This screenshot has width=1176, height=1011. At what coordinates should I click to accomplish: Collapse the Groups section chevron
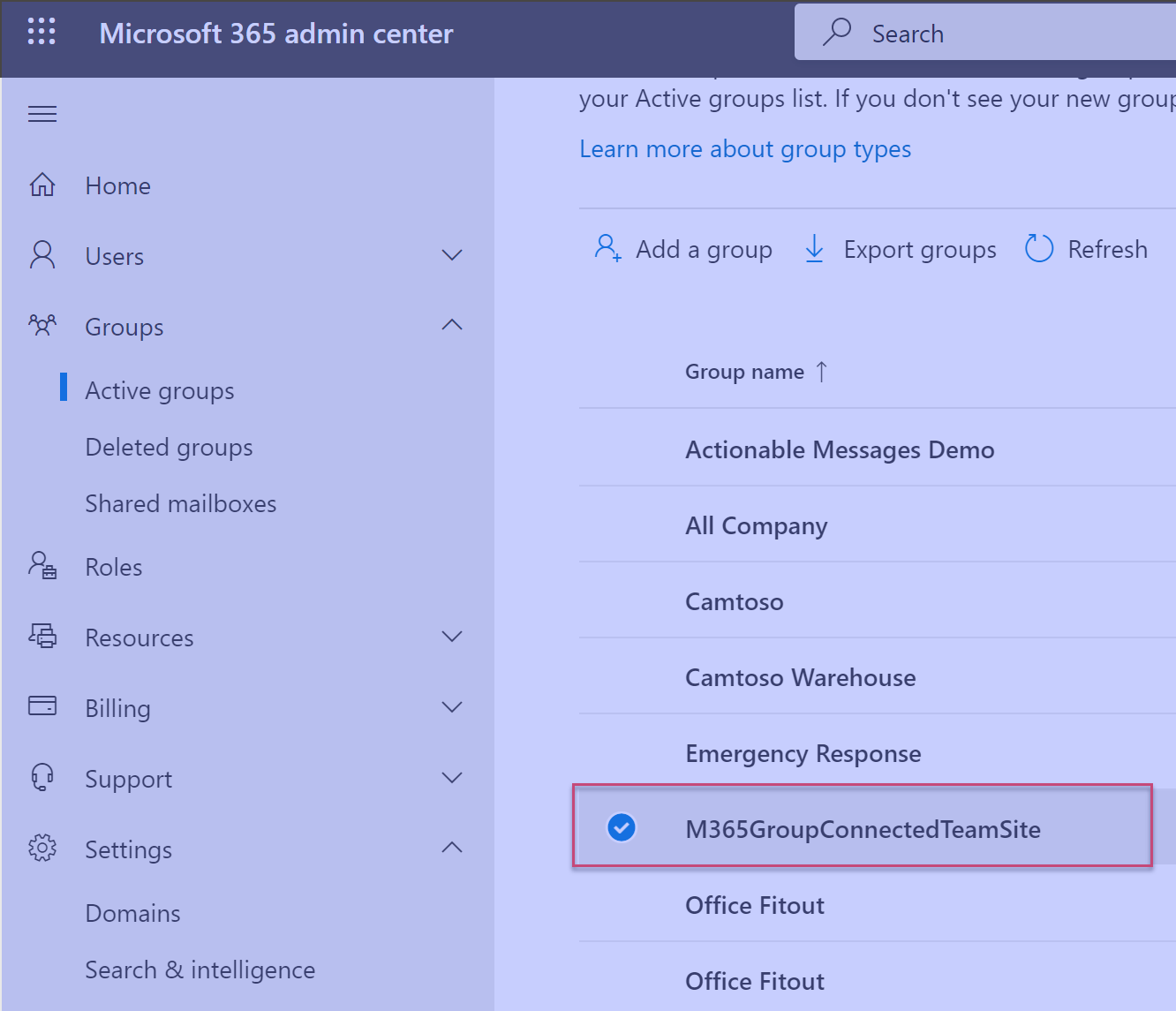click(x=452, y=326)
